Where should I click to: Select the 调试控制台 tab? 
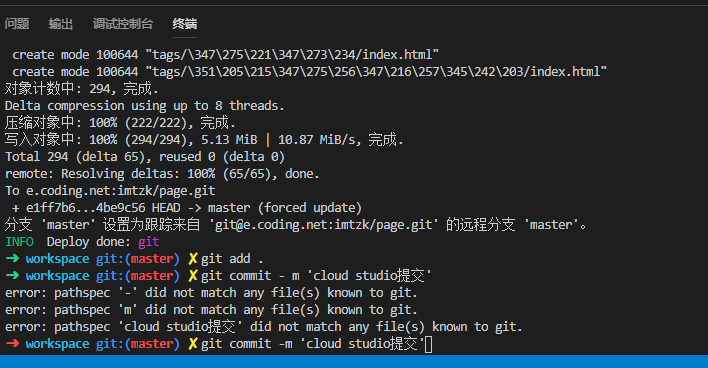(123, 23)
